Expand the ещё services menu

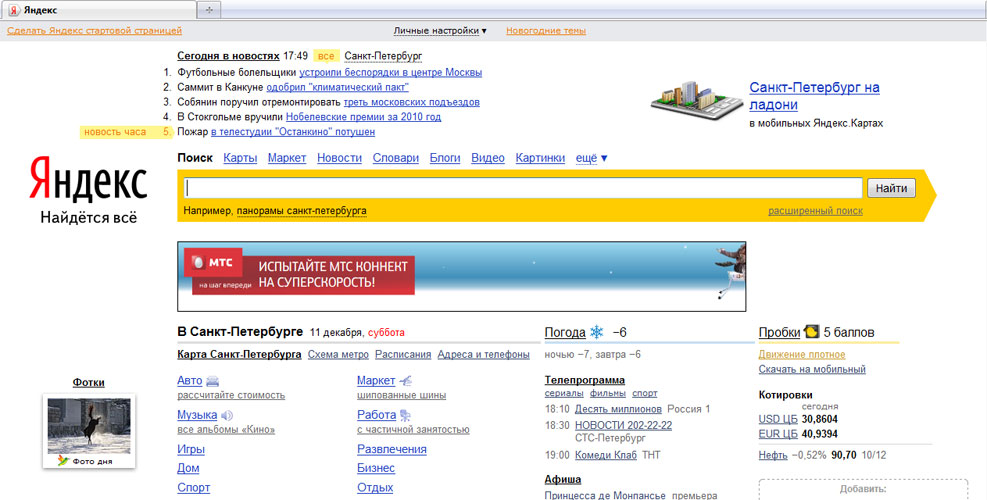[x=592, y=158]
